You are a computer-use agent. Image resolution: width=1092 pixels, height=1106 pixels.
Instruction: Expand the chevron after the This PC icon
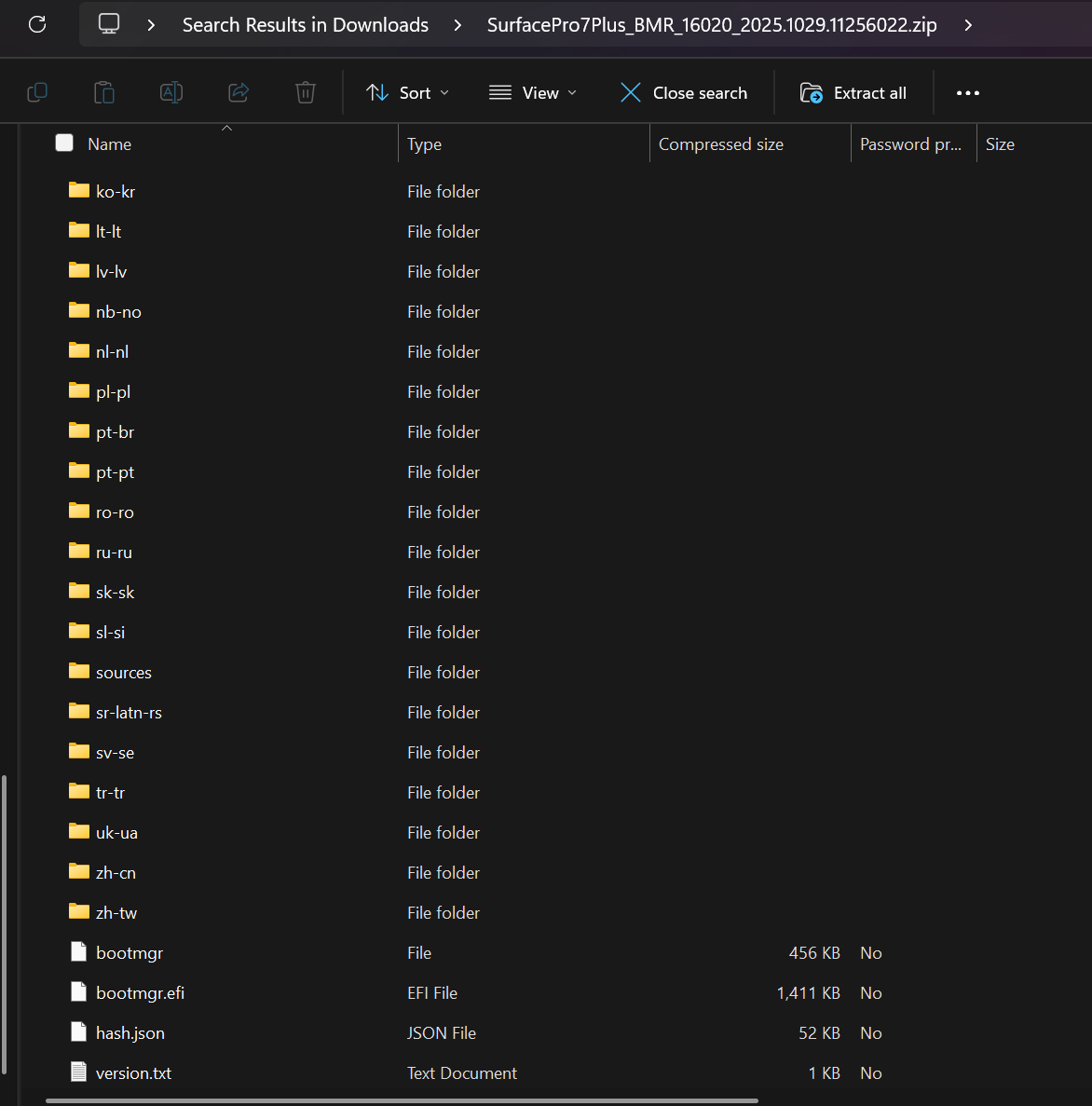coord(151,24)
